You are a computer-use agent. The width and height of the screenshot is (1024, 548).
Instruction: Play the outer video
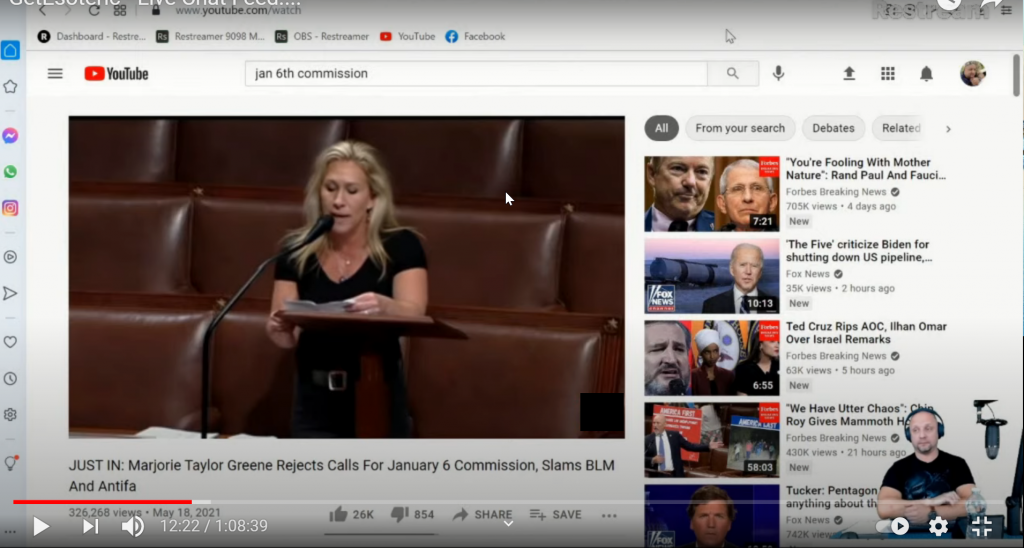(40, 526)
